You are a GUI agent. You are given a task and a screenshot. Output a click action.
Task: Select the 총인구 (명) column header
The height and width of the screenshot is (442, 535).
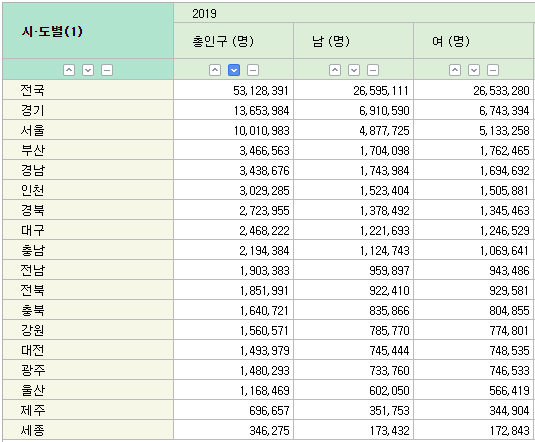(x=234, y=41)
